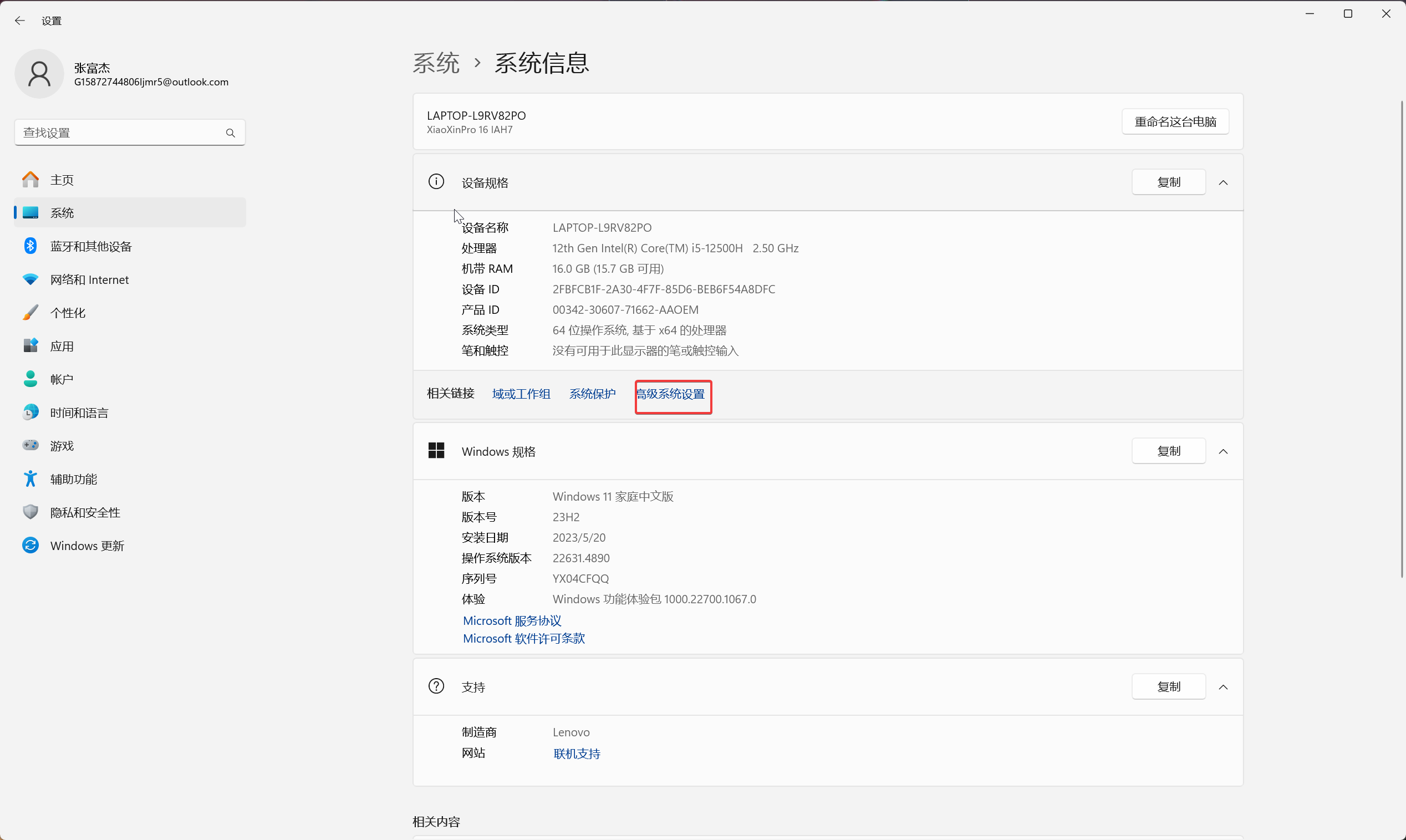Image resolution: width=1406 pixels, height=840 pixels.
Task: Click 重命名这台电脑 button
Action: [1175, 121]
